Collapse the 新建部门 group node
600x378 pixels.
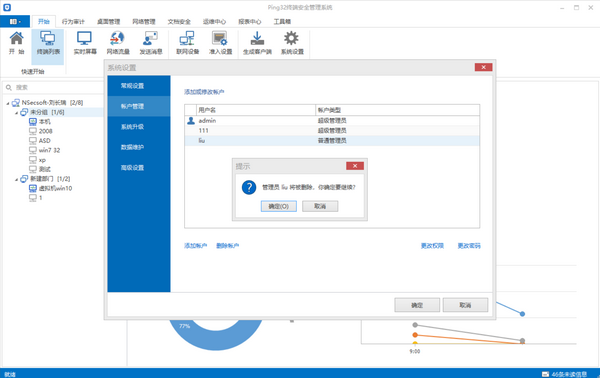coord(16,179)
